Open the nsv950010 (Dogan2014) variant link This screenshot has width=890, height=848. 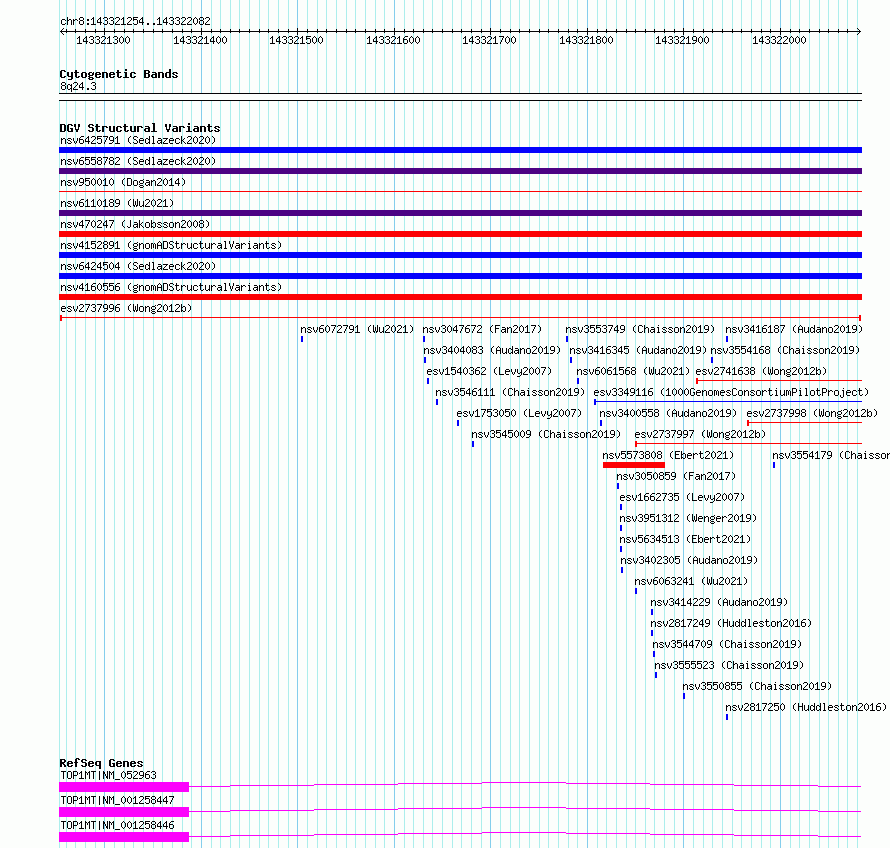(x=123, y=182)
